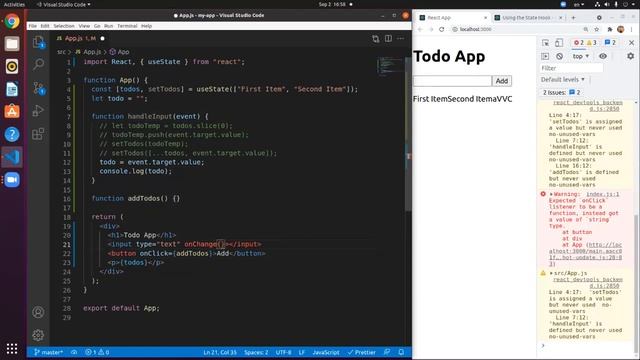Open the notifications bell in status bar
The height and width of the screenshot is (360, 640).
(x=401, y=352)
